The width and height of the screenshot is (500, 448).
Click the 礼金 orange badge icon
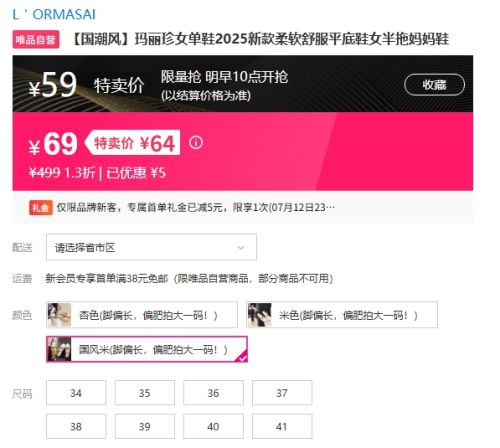pyautogui.click(x=41, y=208)
